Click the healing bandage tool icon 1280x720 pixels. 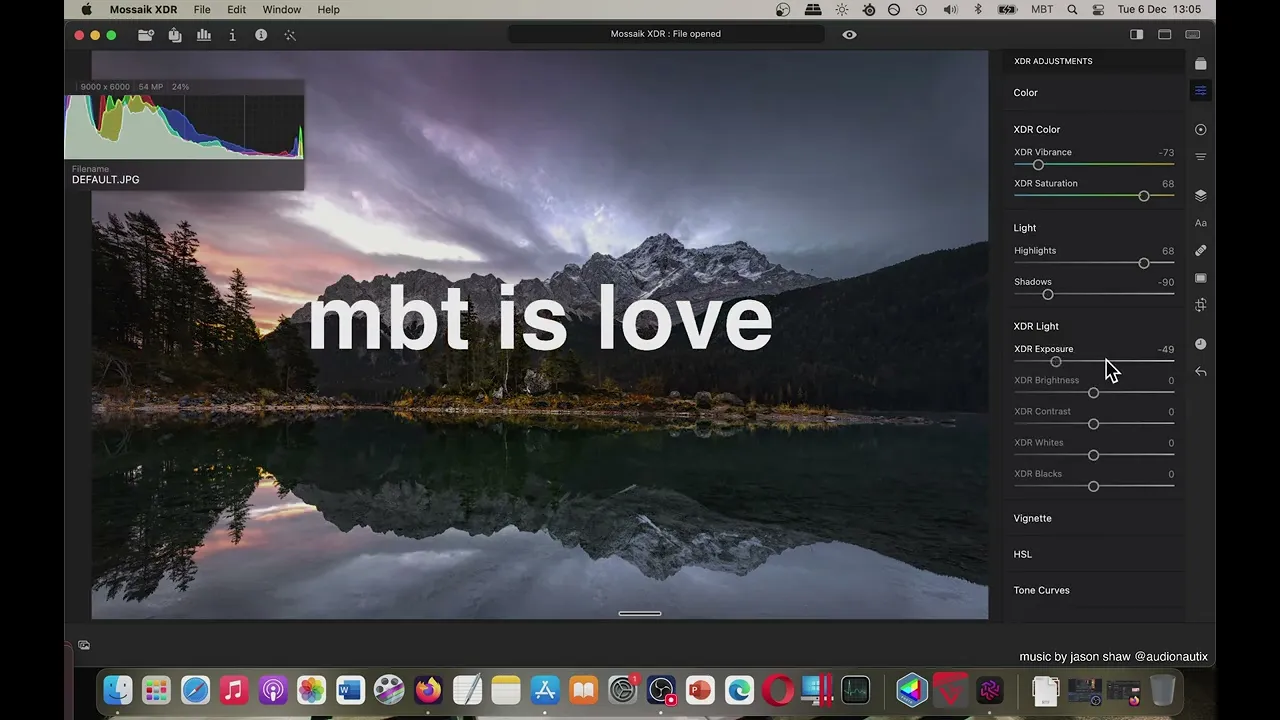(x=1201, y=250)
